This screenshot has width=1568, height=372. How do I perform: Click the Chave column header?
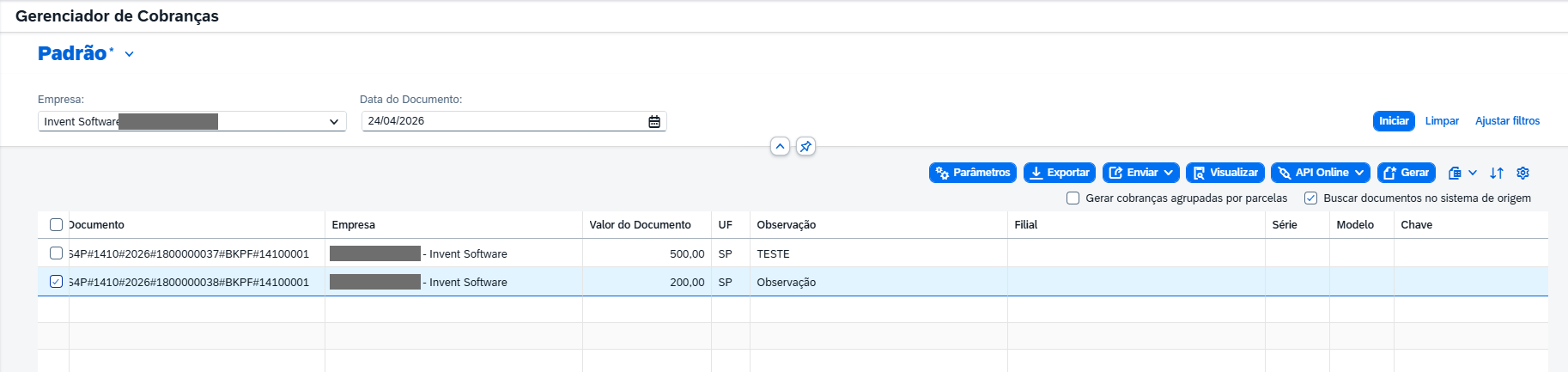click(1471, 225)
